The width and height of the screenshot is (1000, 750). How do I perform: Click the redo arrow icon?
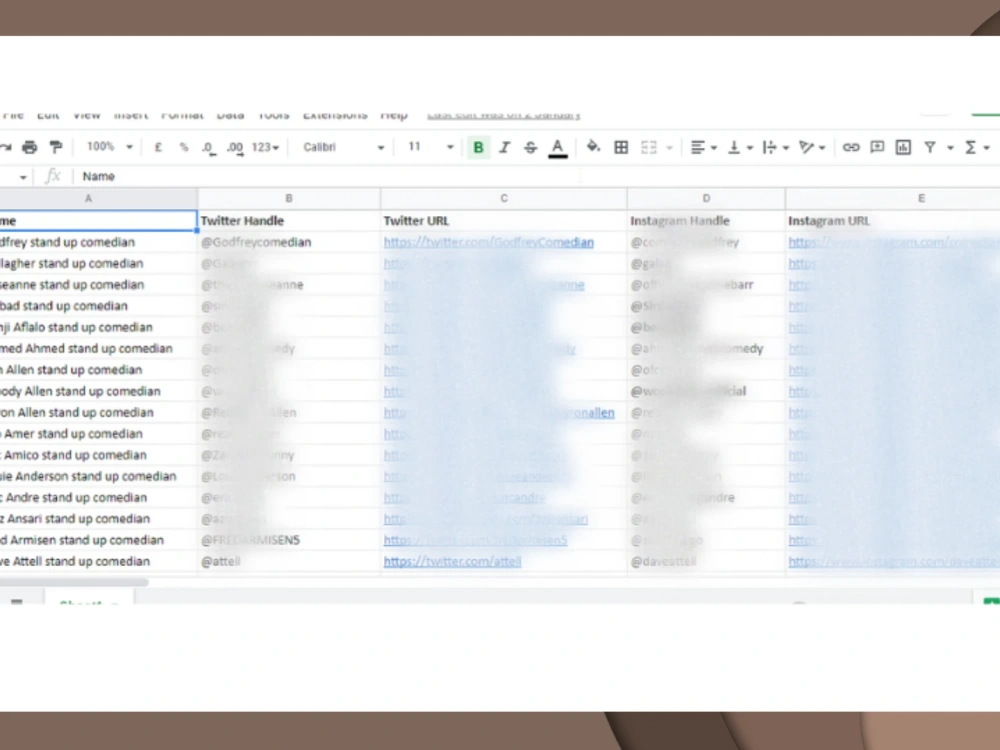(6, 147)
